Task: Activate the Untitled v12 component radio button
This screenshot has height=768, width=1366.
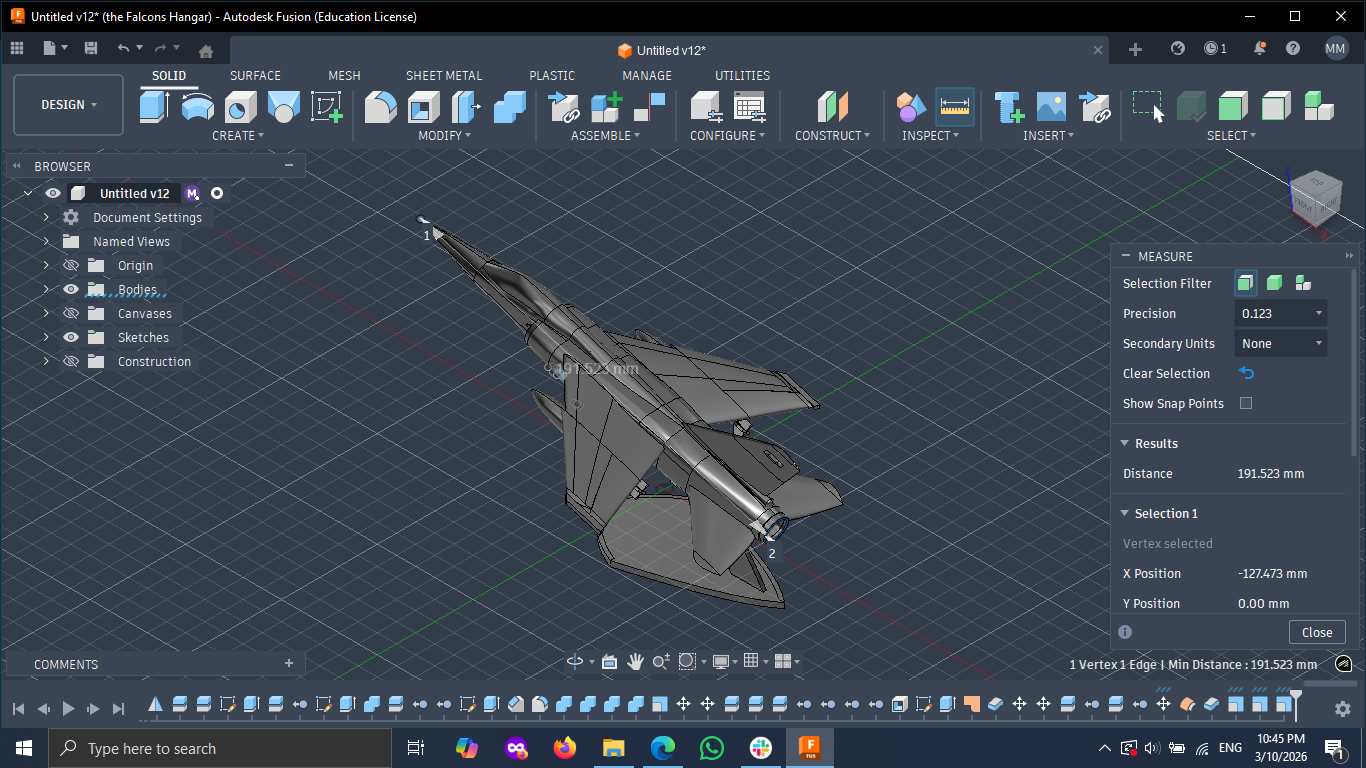Action: [217, 193]
